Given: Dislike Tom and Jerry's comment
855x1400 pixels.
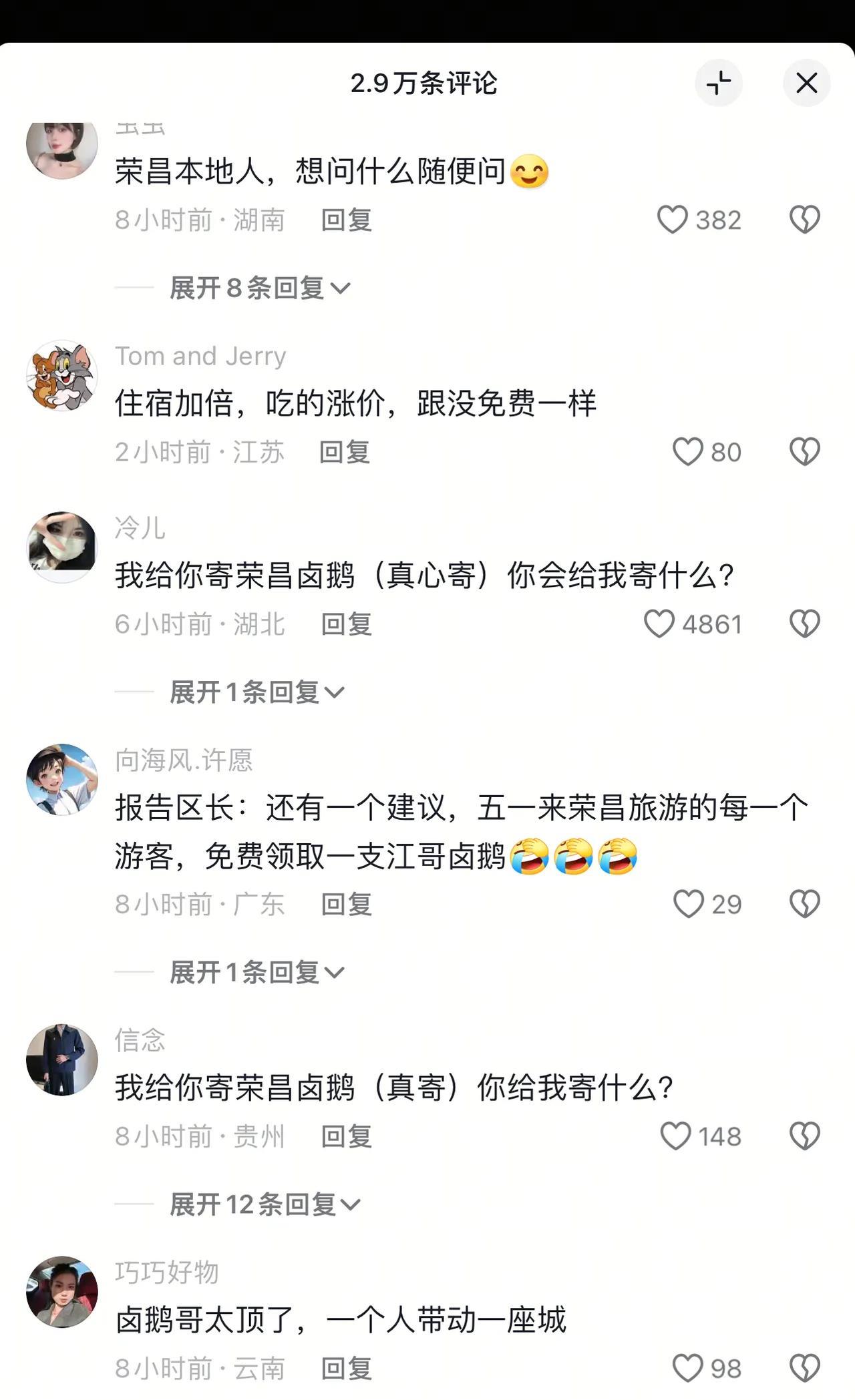Looking at the screenshot, I should pos(804,452).
